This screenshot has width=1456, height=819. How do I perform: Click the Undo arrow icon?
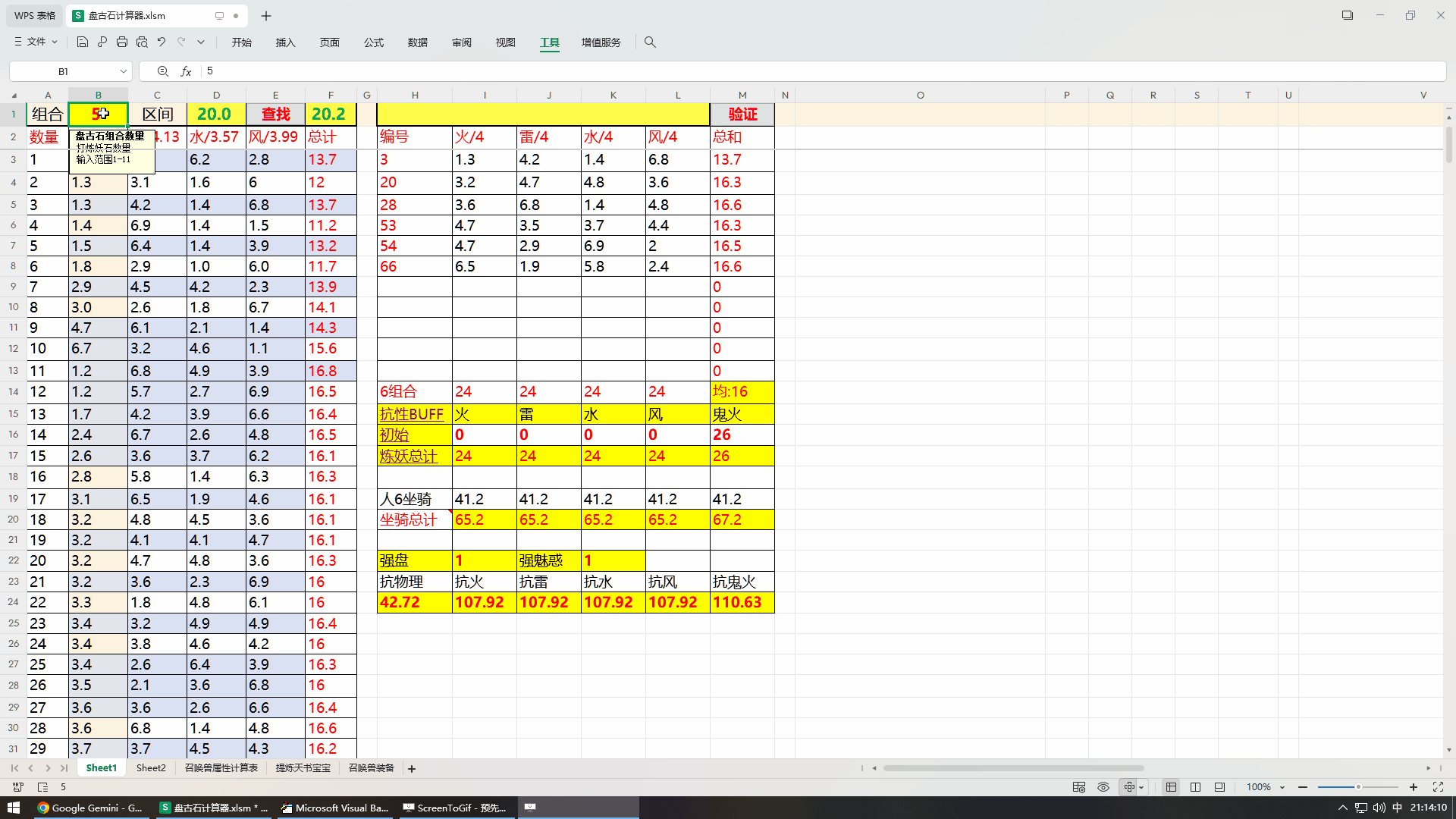(162, 42)
